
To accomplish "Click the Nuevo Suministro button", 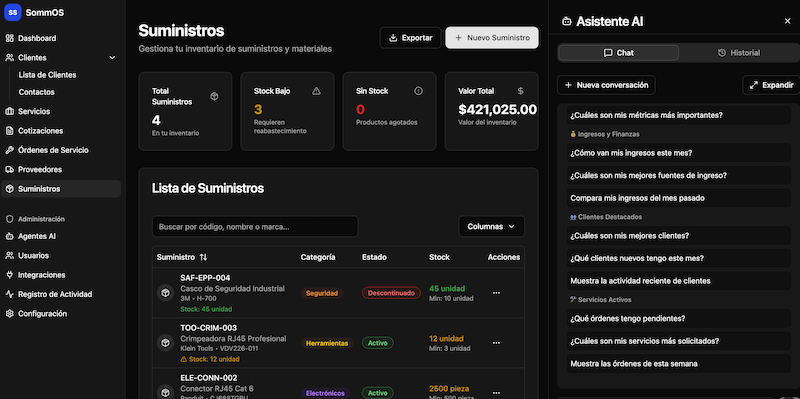I will [x=492, y=38].
